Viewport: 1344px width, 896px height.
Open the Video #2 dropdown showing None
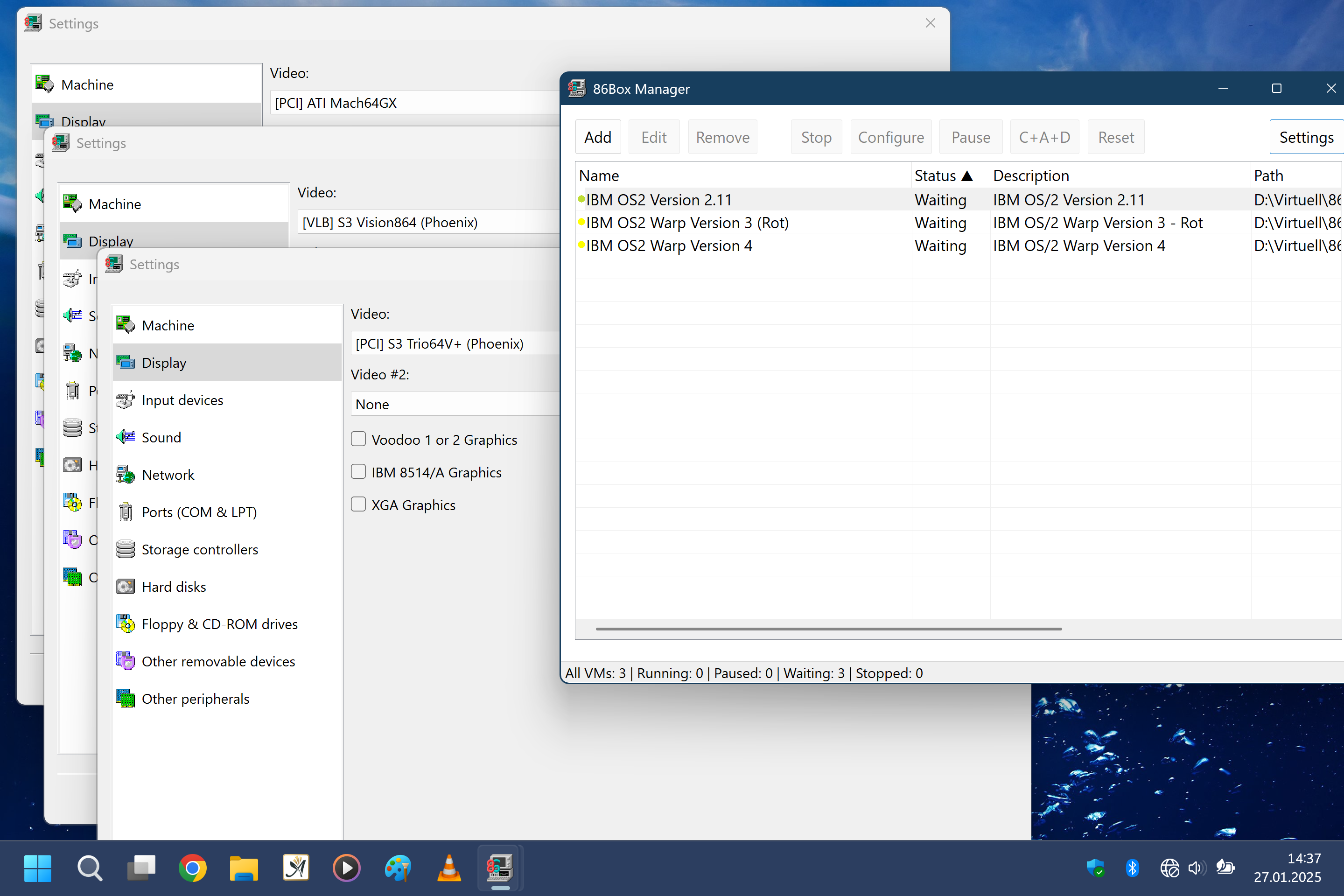(455, 404)
